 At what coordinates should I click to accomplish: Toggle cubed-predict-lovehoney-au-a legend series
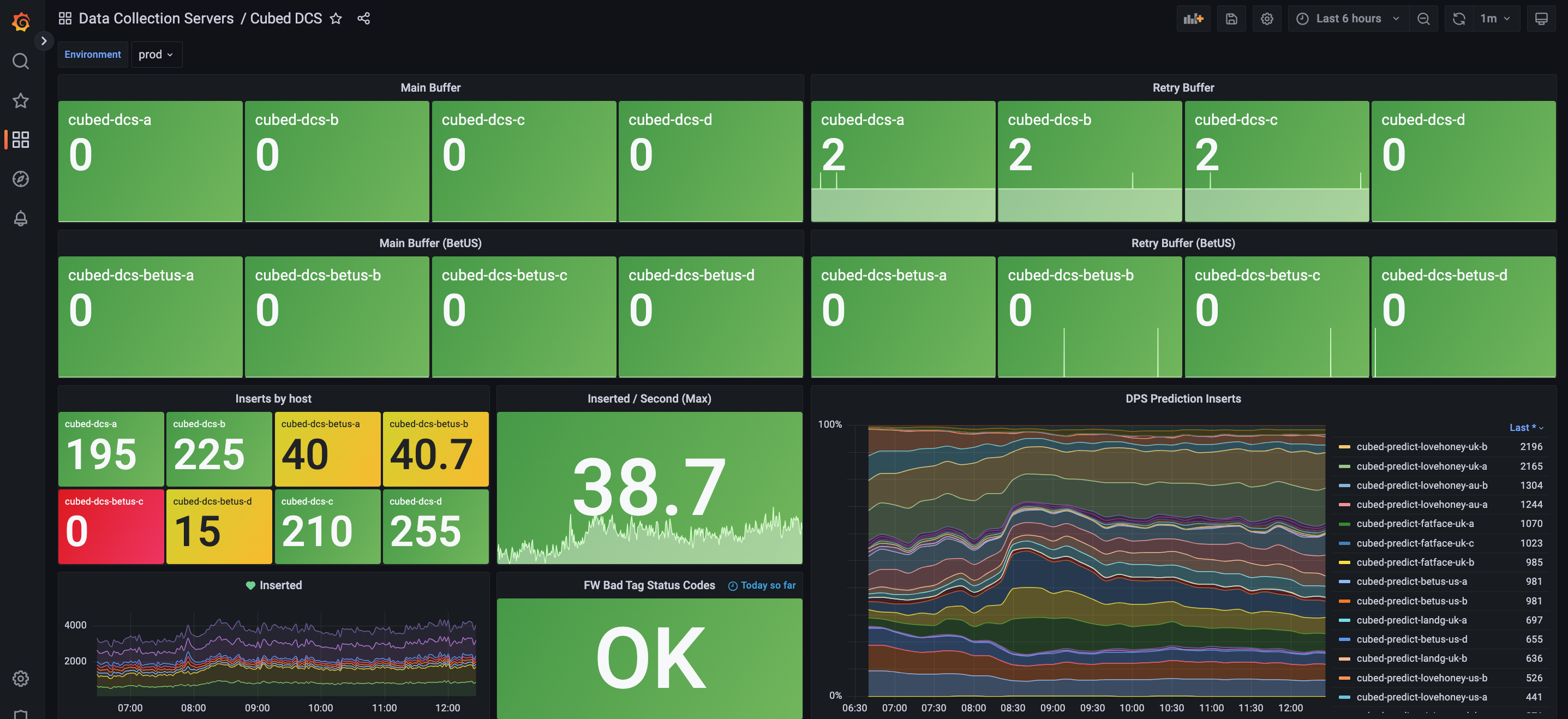pos(1421,504)
